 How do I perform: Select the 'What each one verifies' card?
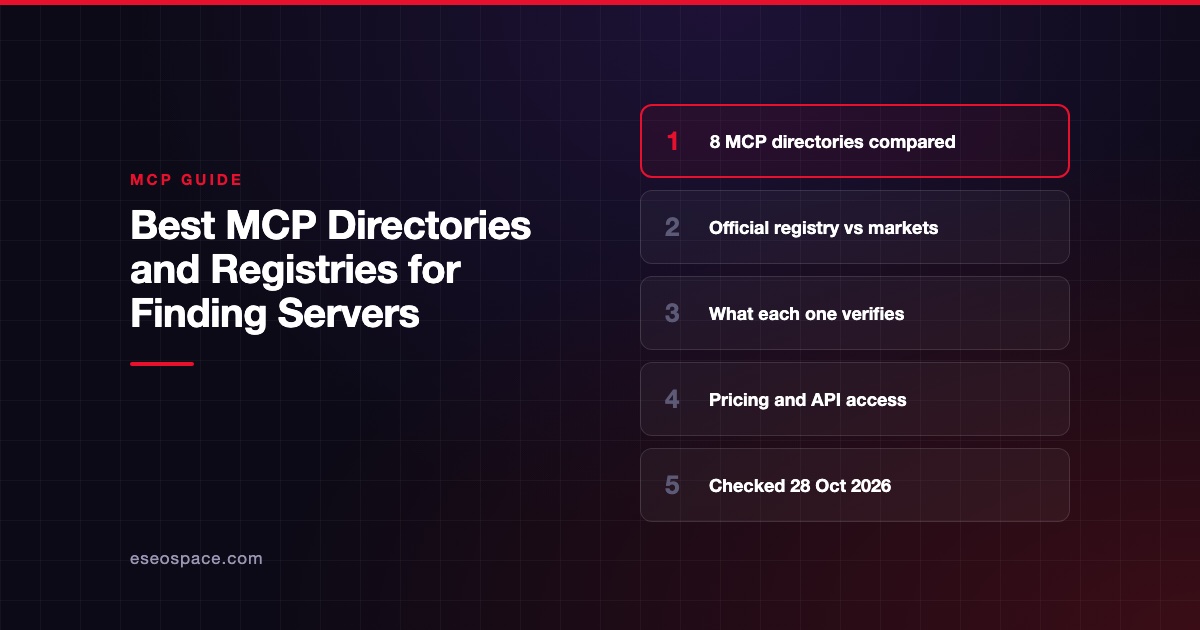click(x=855, y=313)
